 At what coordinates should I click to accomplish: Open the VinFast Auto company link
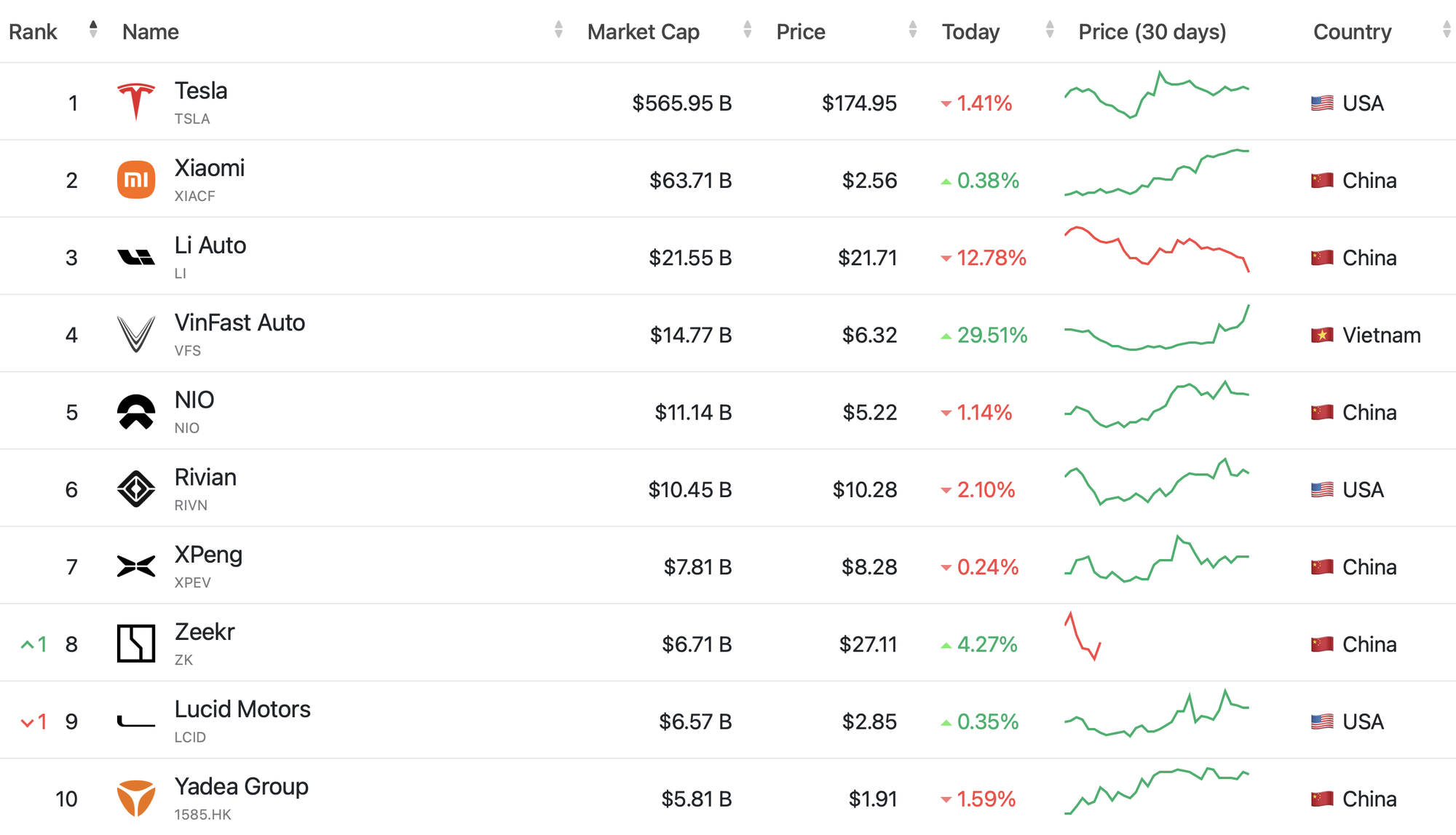[240, 323]
